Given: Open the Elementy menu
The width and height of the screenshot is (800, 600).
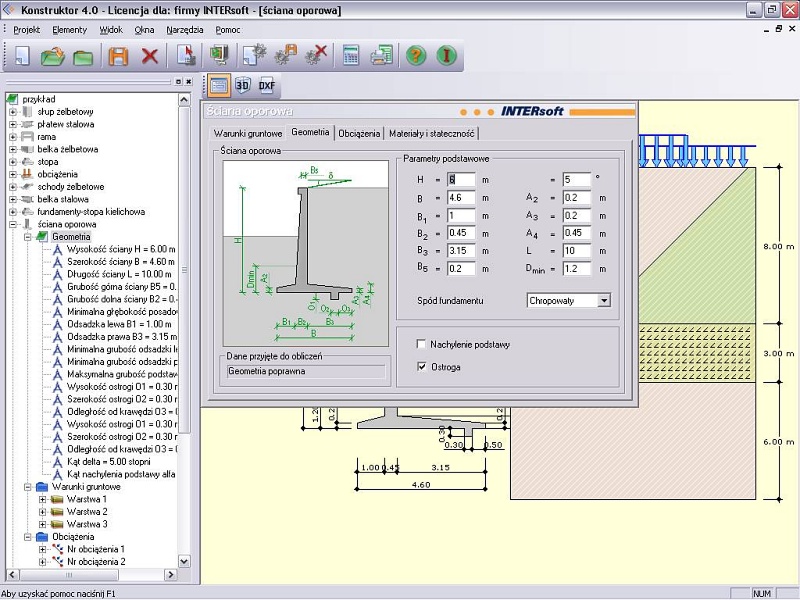Looking at the screenshot, I should point(69,30).
